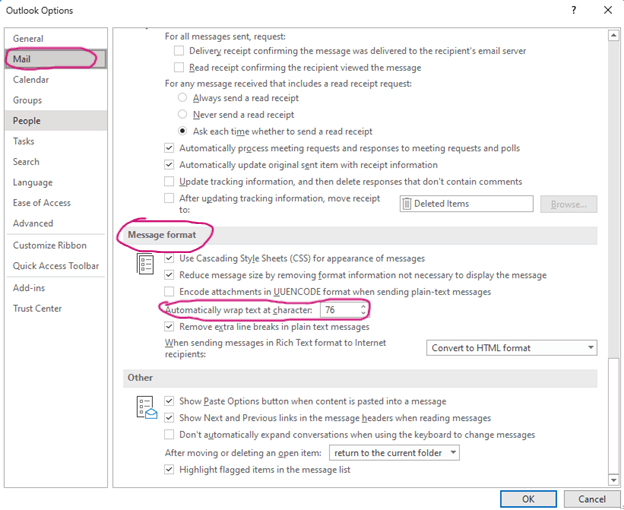This screenshot has width=624, height=510.
Task: Toggle Use Cascading Style Sheets checkbox
Action: pos(169,258)
